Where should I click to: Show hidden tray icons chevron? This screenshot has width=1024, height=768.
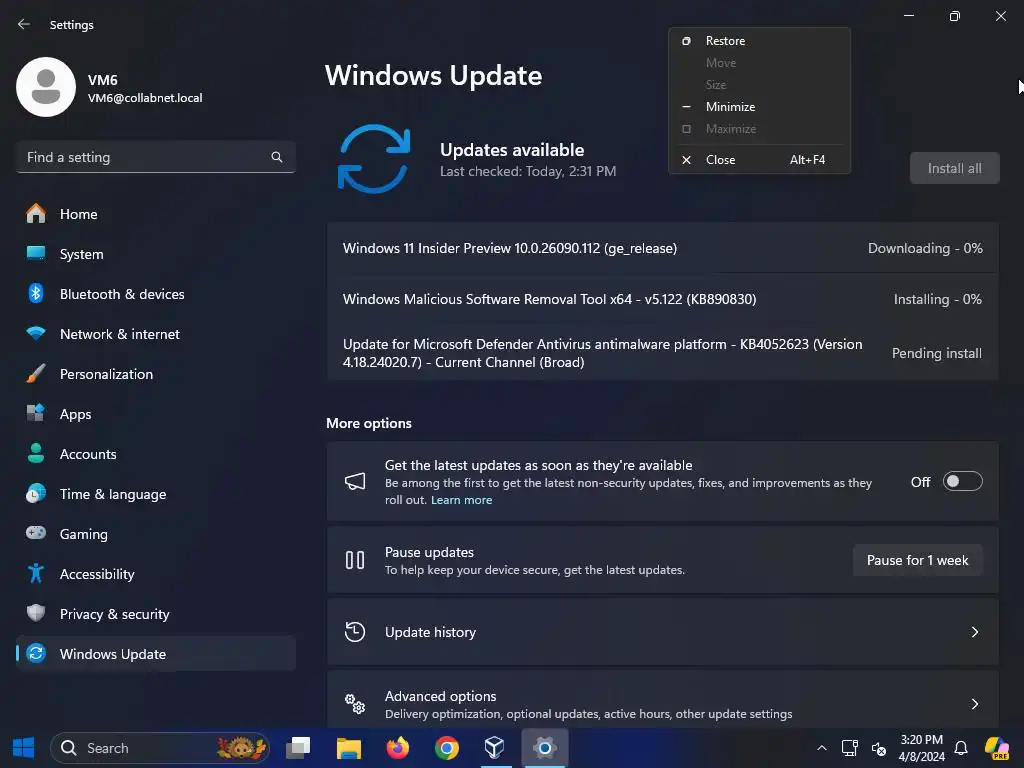click(822, 748)
